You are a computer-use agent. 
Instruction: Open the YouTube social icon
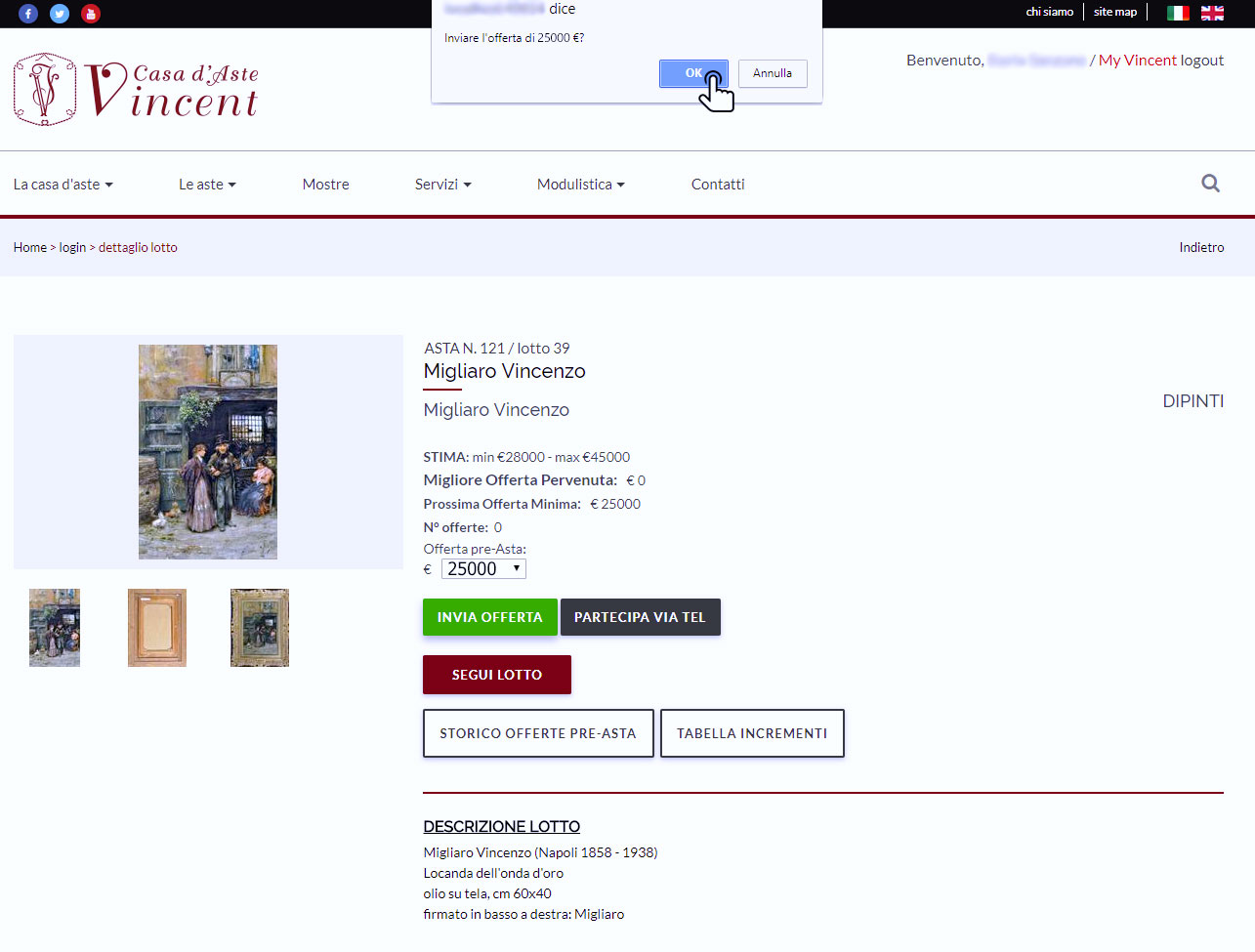coord(91,14)
